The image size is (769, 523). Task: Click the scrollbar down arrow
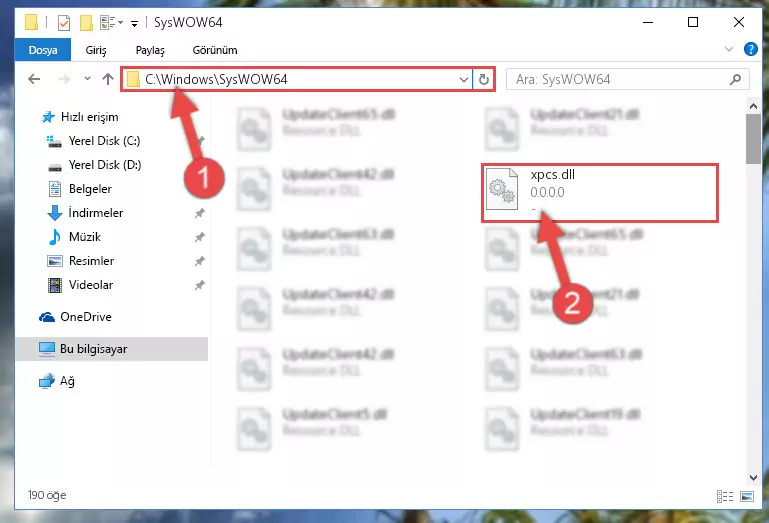click(753, 477)
